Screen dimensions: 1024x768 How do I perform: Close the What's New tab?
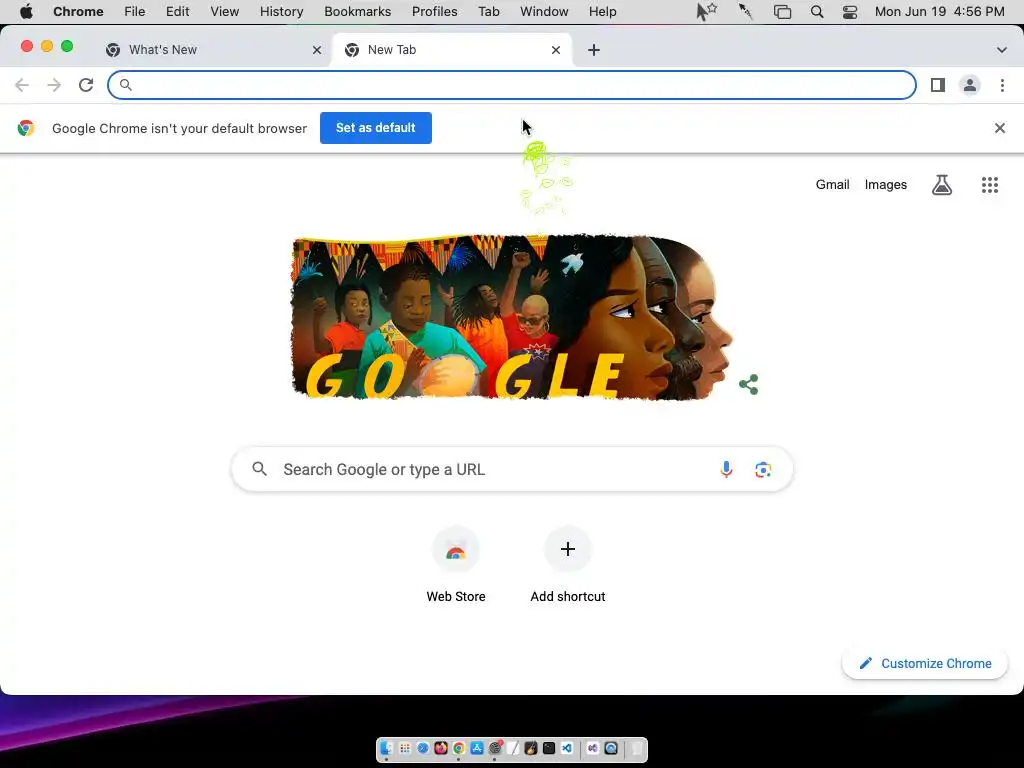(317, 50)
